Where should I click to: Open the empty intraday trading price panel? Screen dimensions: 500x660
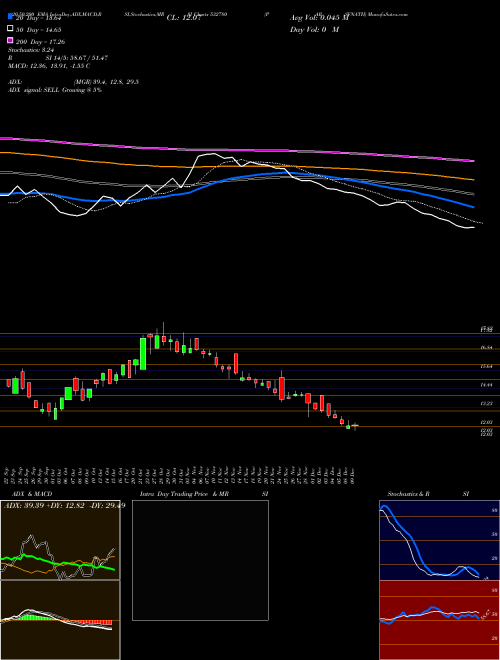pyautogui.click(x=200, y=560)
